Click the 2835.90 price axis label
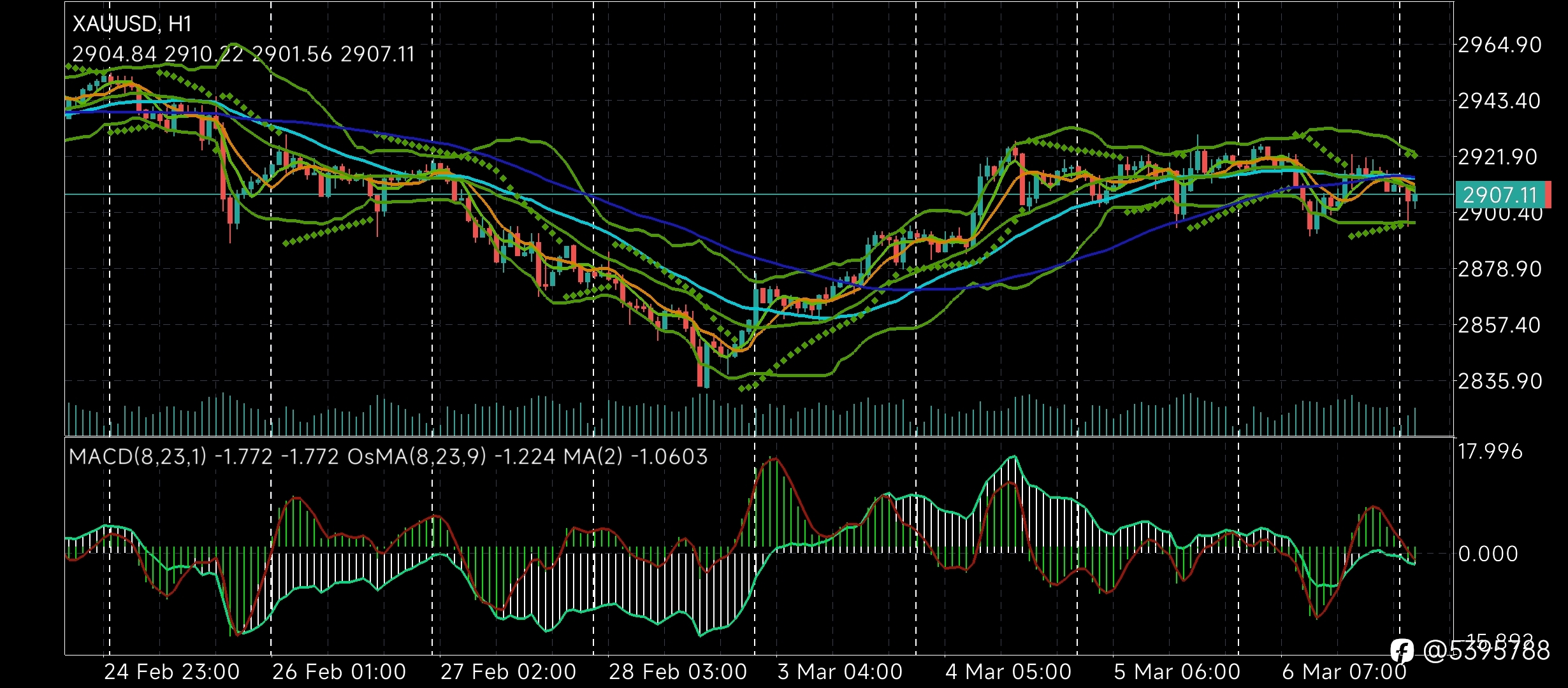Viewport: 1568px width, 688px height. pyautogui.click(x=1500, y=382)
